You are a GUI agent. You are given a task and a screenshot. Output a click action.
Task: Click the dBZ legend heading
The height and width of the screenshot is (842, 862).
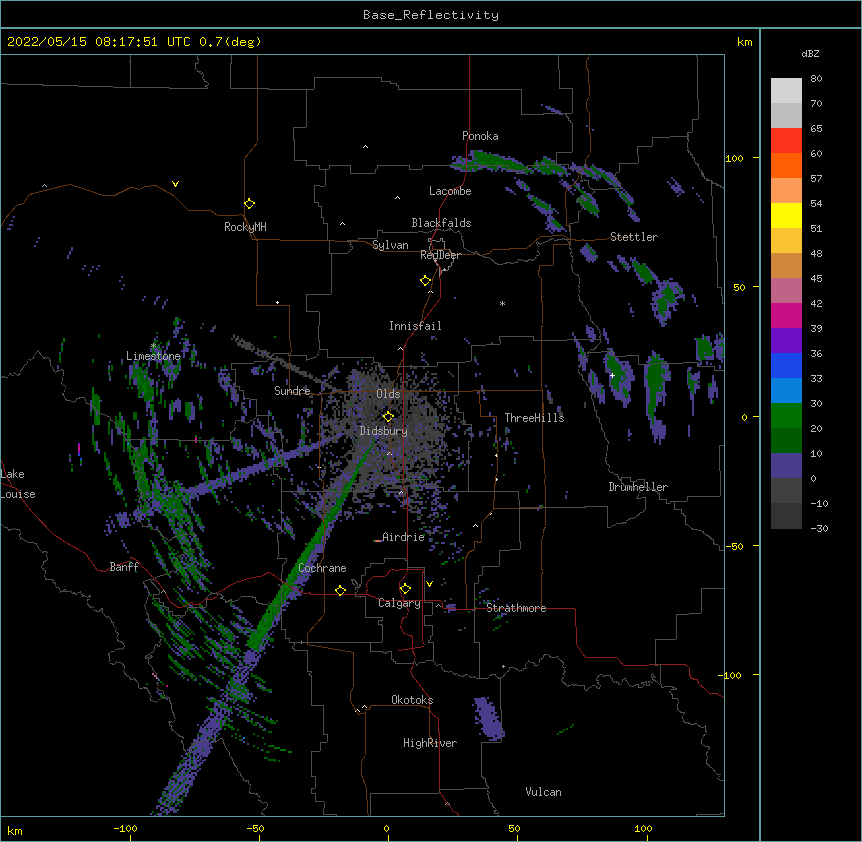coord(810,53)
